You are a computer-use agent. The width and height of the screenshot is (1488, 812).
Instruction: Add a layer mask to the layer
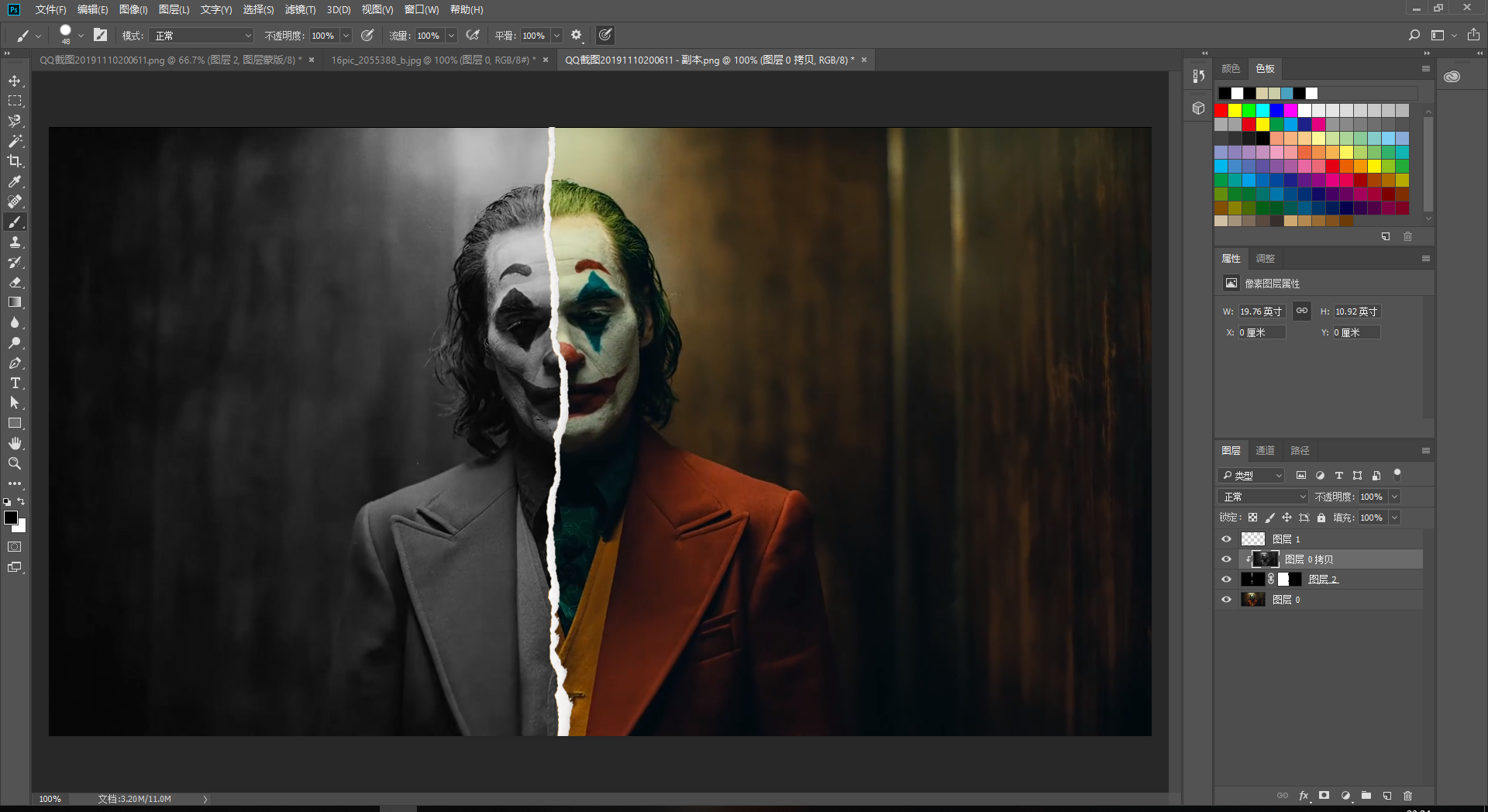tap(1324, 796)
